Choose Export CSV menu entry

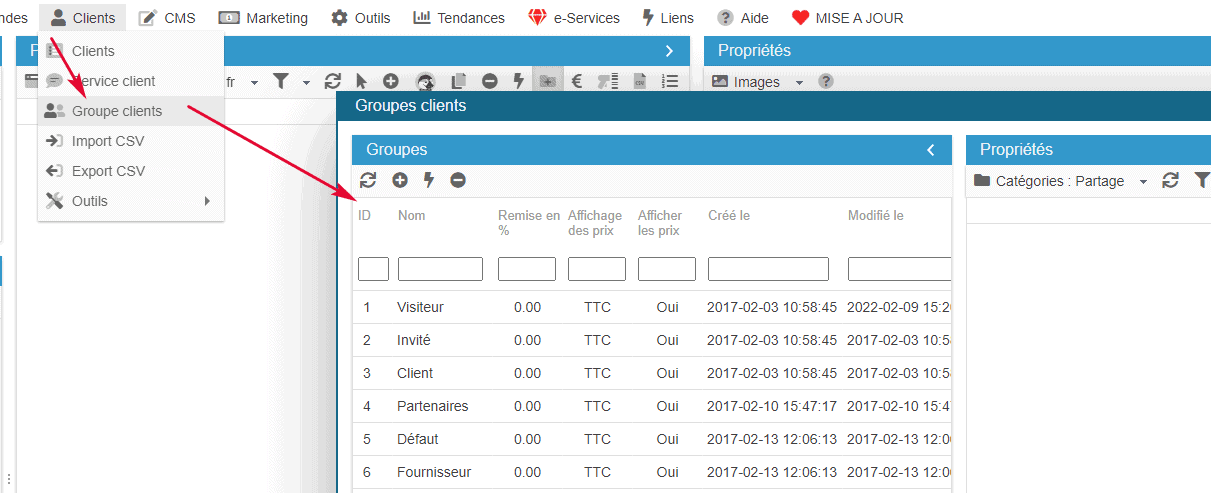pyautogui.click(x=108, y=171)
